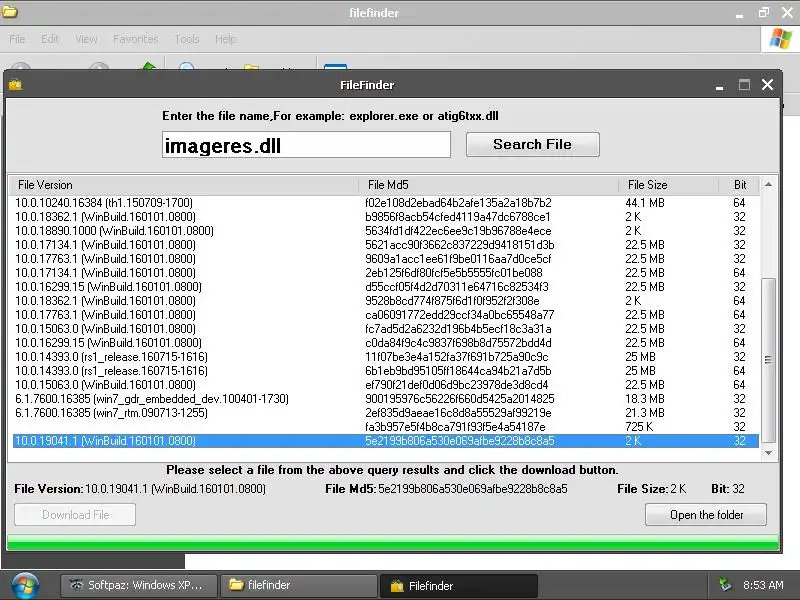This screenshot has height=600, width=800.
Task: Select row with Md5 d55ccf05f4d2d70311e64716c82534f3
Action: [385, 287]
